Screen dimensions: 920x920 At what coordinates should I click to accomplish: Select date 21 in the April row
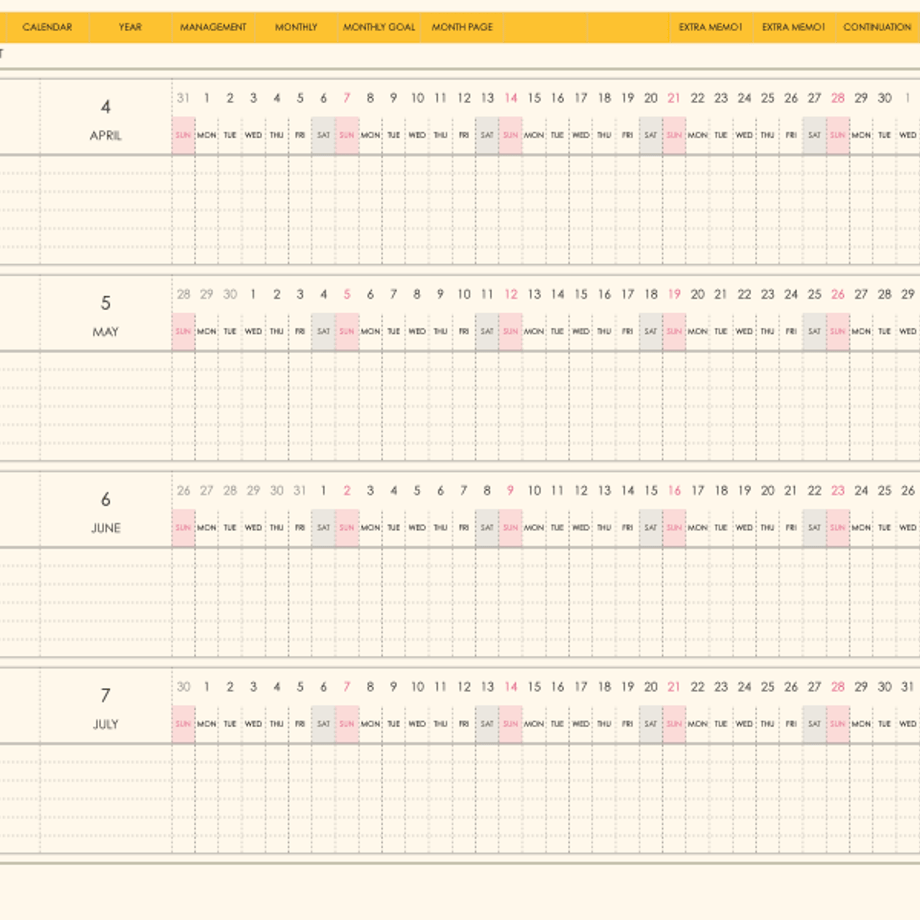(674, 98)
